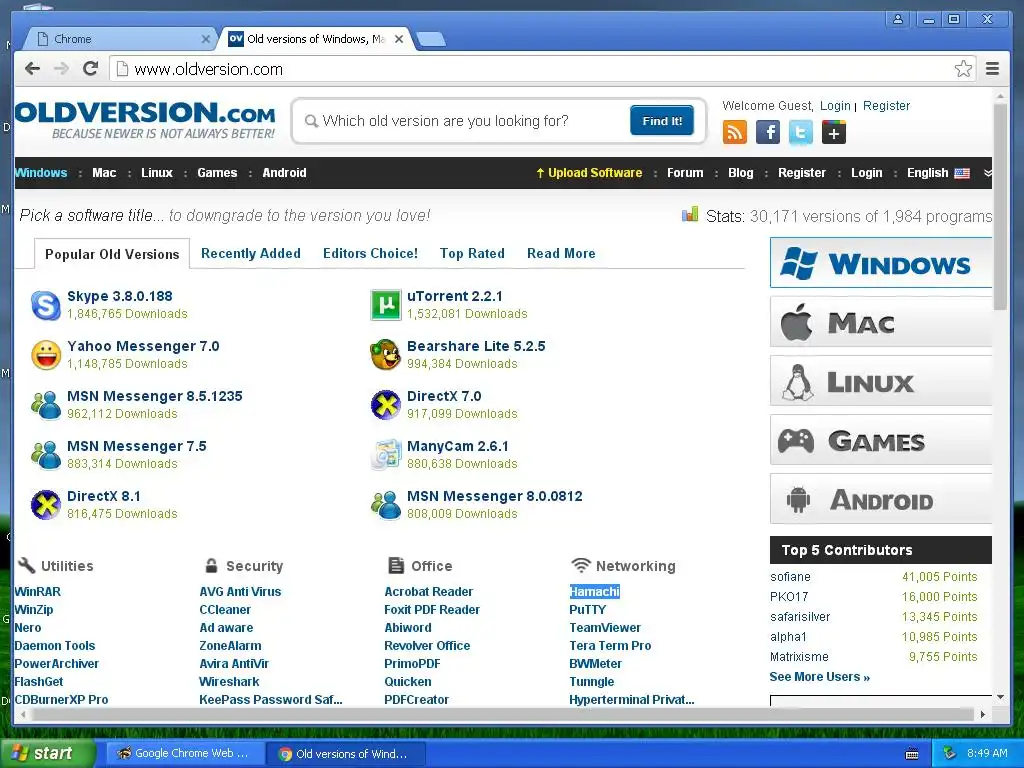Click the uTorrent green icon
This screenshot has width=1024, height=768.
[386, 306]
